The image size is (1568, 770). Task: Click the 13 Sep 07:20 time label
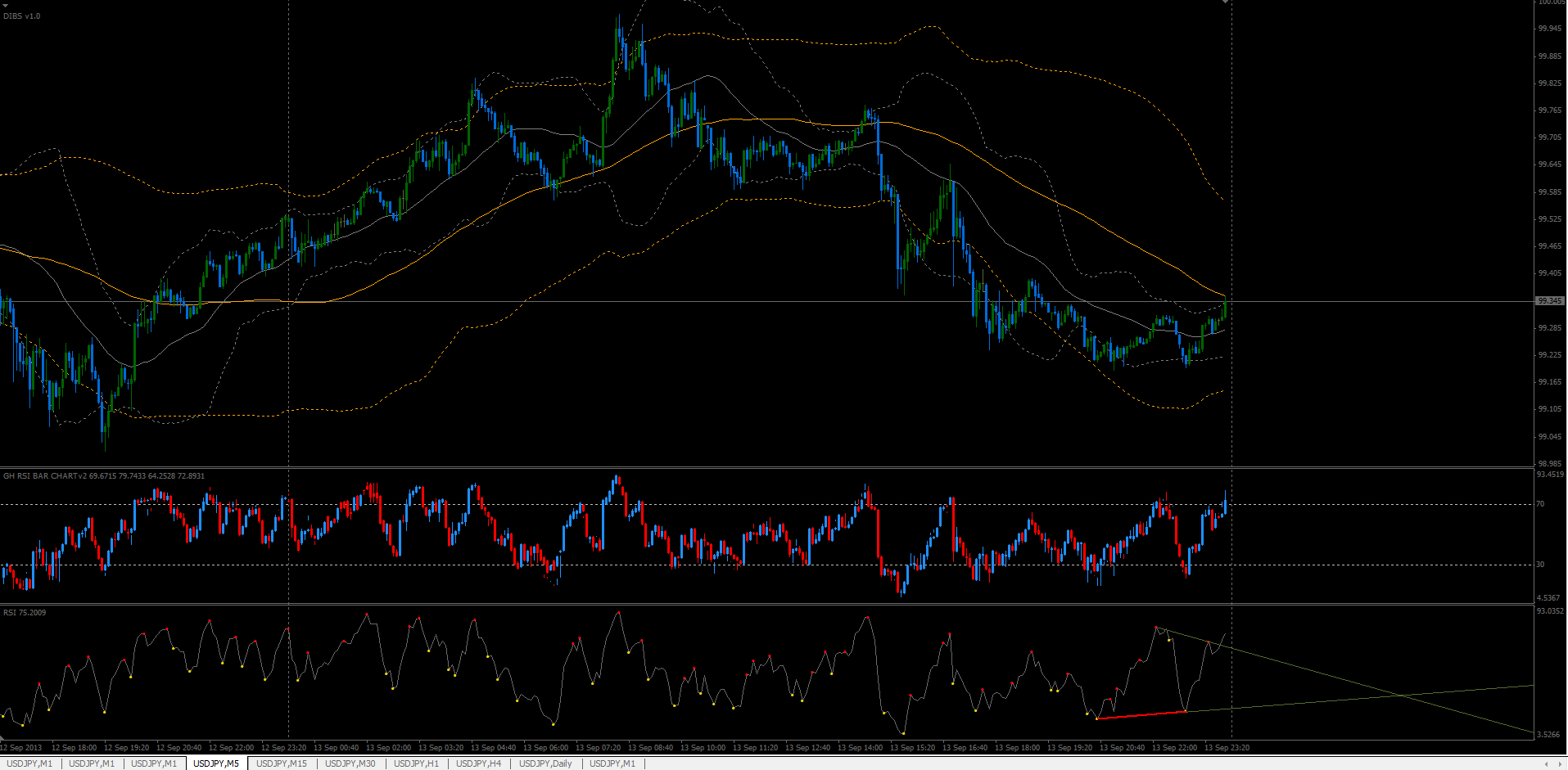(x=598, y=747)
